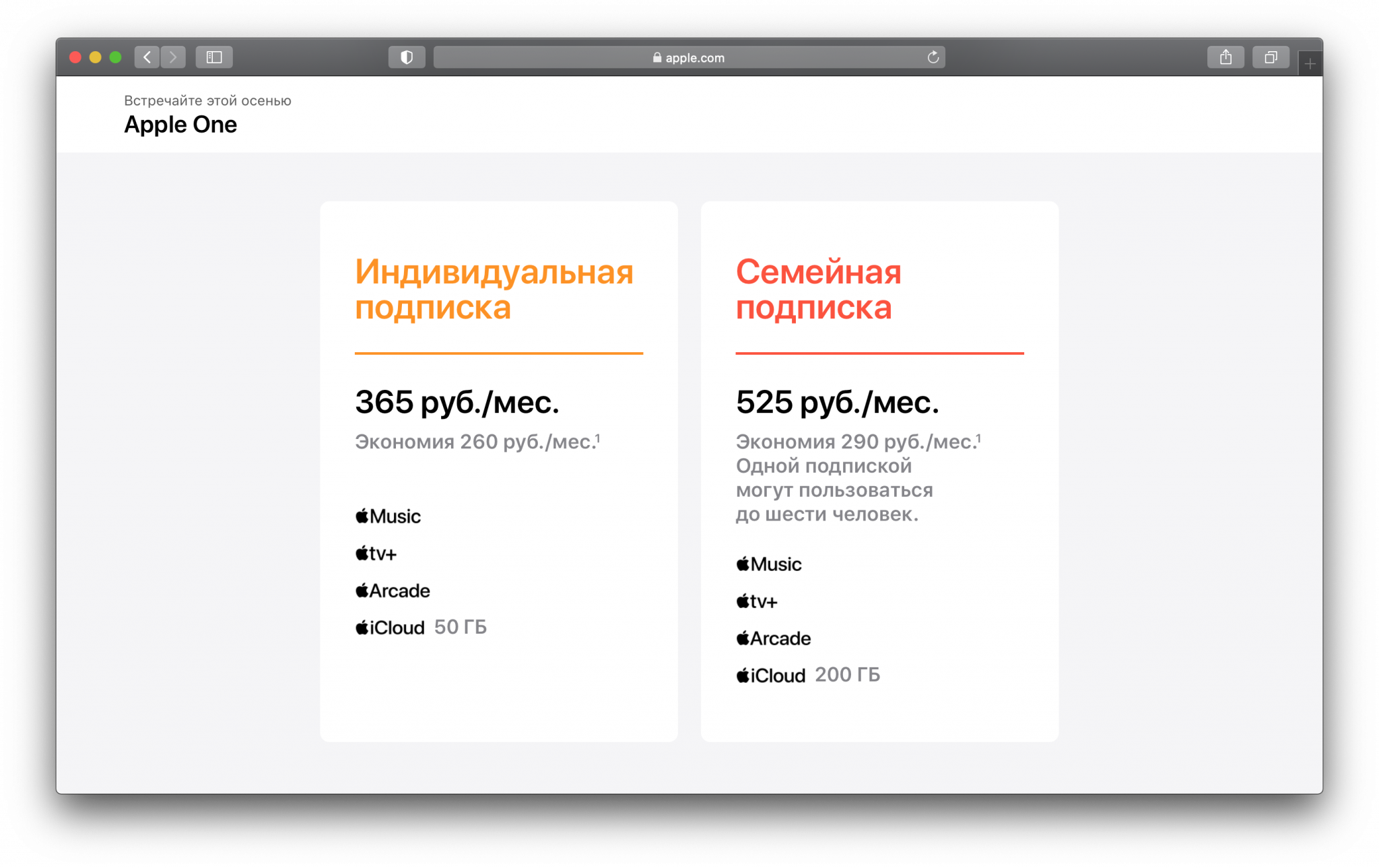Click the green fullscreen window button

115,57
